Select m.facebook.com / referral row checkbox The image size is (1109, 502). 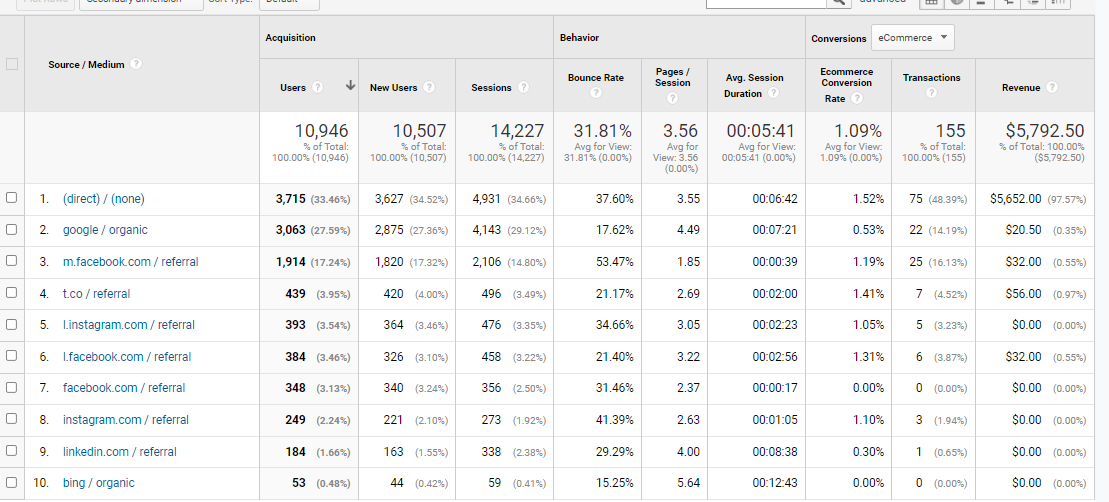11,261
